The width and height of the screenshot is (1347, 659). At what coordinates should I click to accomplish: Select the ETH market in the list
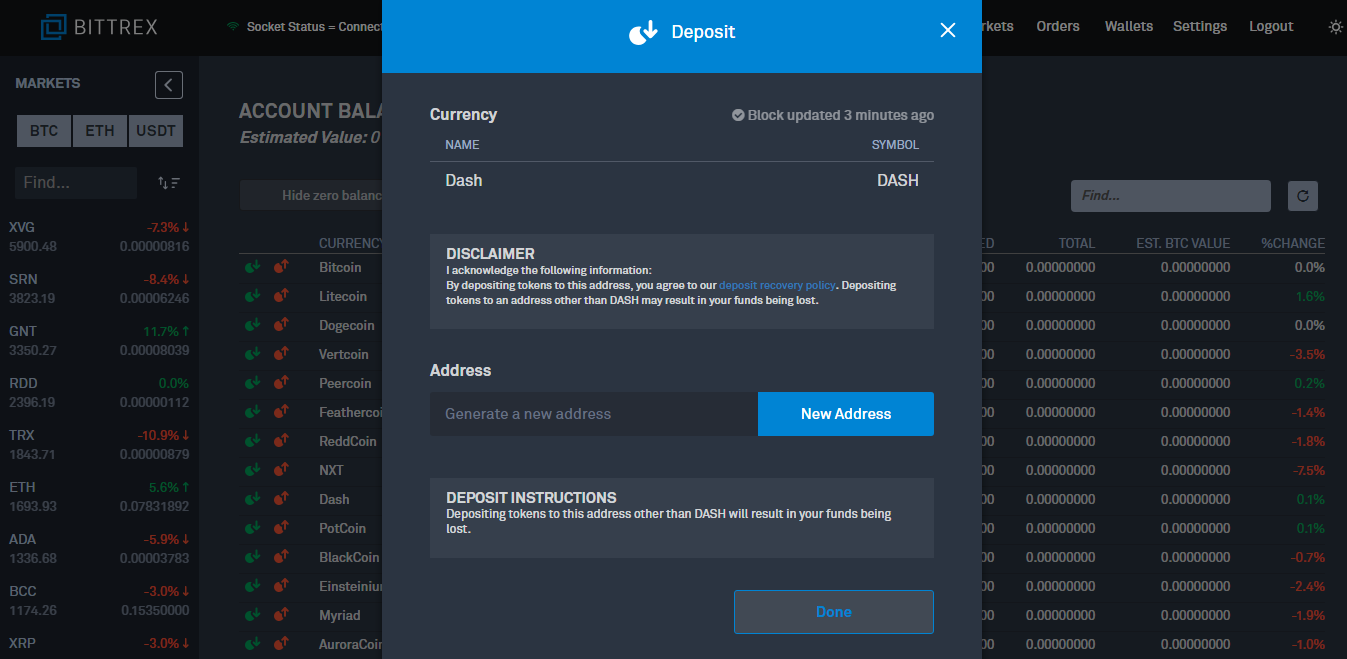tap(99, 496)
